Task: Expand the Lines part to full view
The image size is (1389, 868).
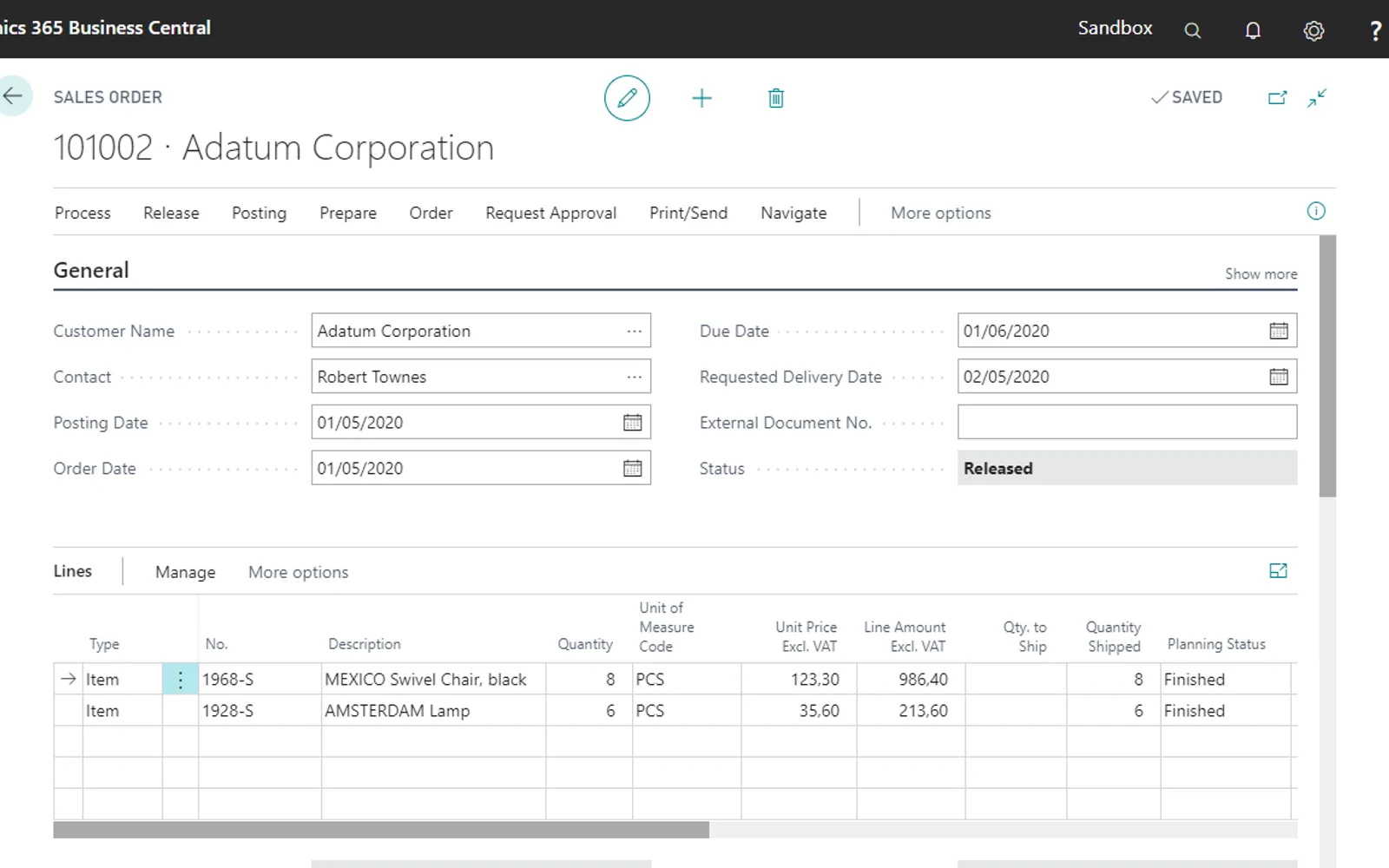Action: point(1278,570)
